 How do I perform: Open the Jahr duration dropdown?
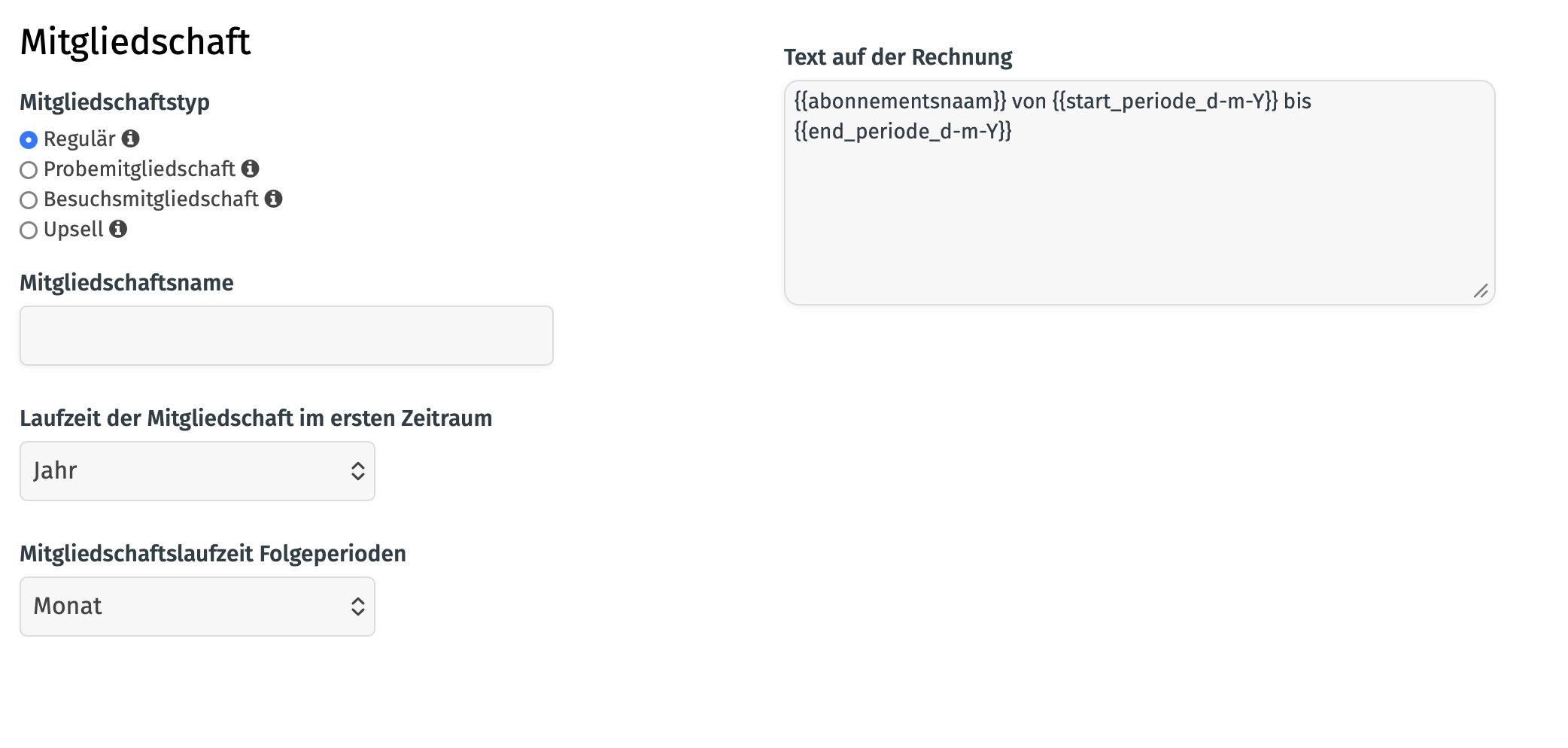[x=197, y=471]
